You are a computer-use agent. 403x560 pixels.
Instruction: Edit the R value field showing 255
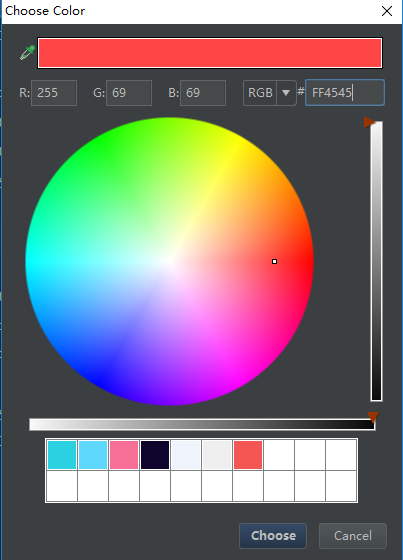pyautogui.click(x=54, y=93)
